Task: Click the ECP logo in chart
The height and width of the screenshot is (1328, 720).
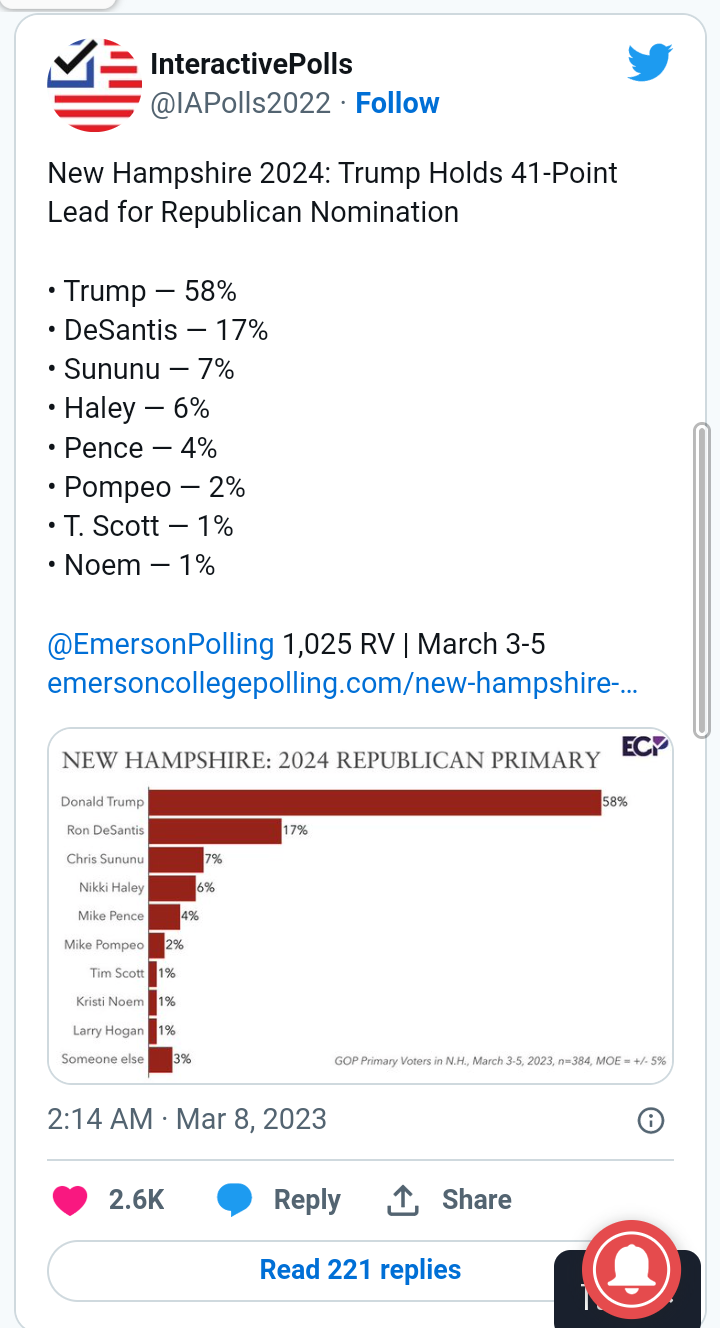Action: 644,747
